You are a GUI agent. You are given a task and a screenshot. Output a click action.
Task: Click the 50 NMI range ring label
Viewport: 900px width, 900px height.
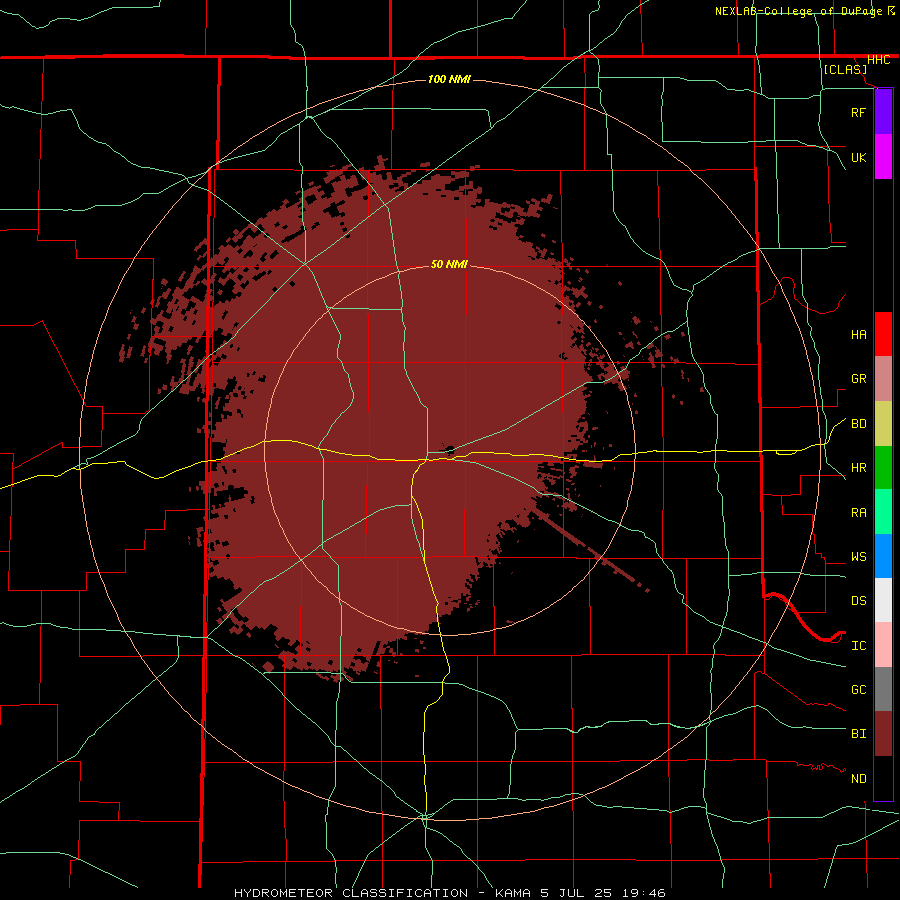[x=449, y=264]
